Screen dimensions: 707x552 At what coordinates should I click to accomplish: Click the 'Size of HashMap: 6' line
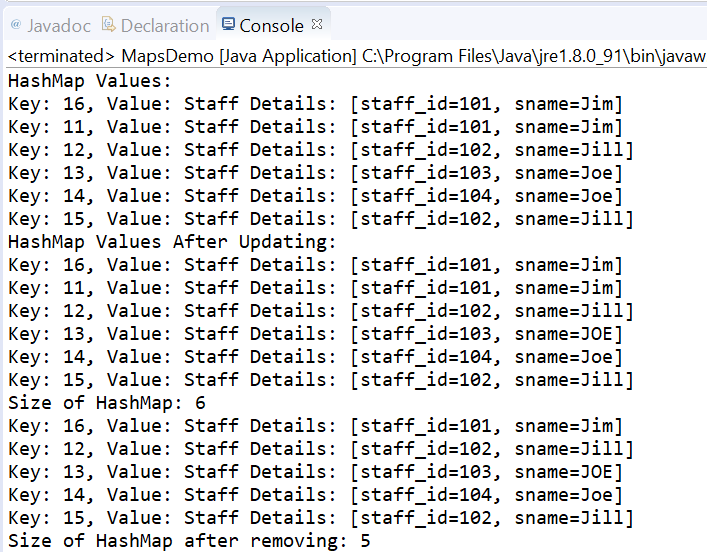click(x=107, y=403)
